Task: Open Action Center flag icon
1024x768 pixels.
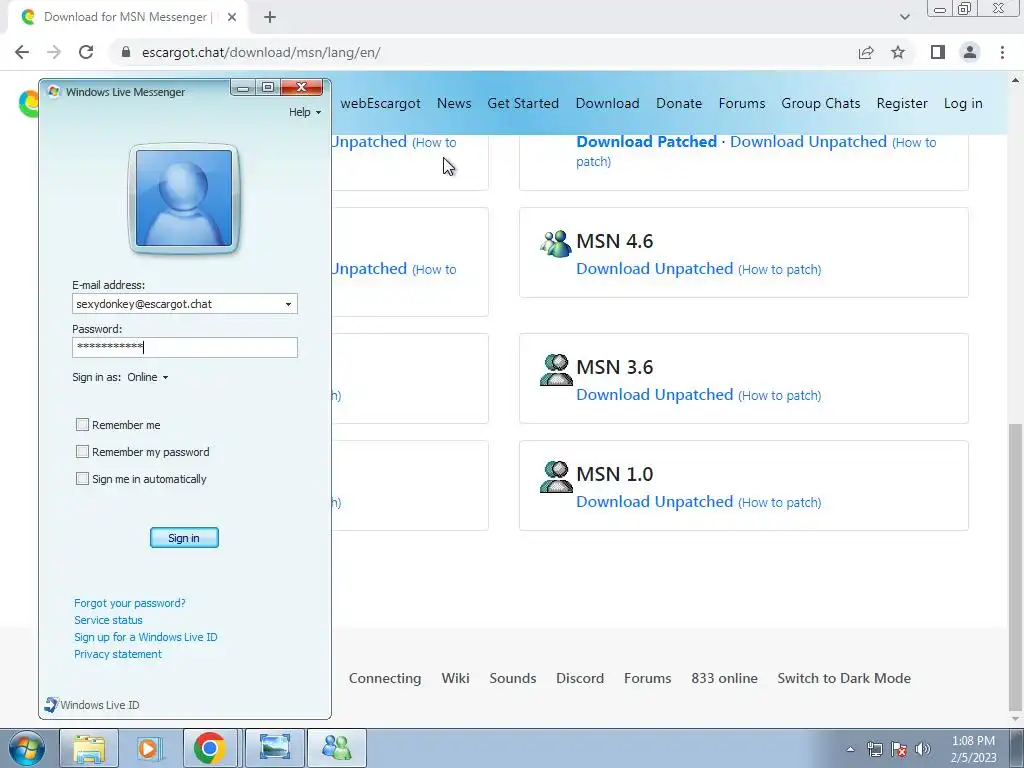Action: pyautogui.click(x=899, y=749)
